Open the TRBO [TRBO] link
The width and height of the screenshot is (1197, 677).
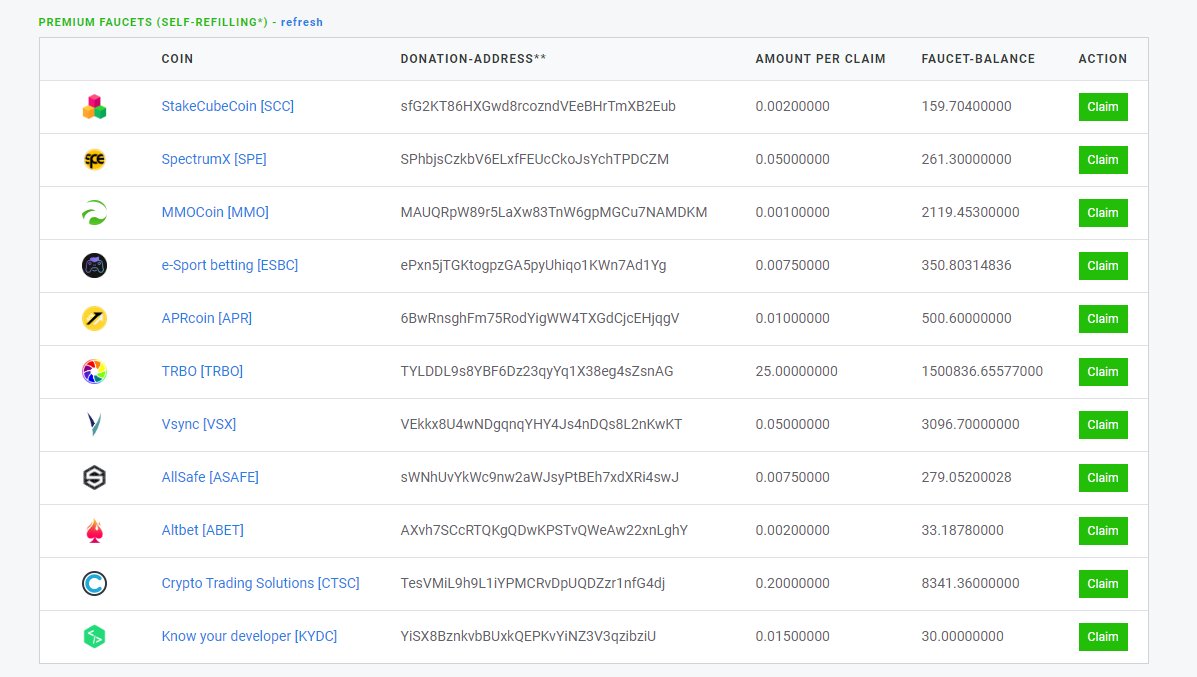tap(202, 371)
